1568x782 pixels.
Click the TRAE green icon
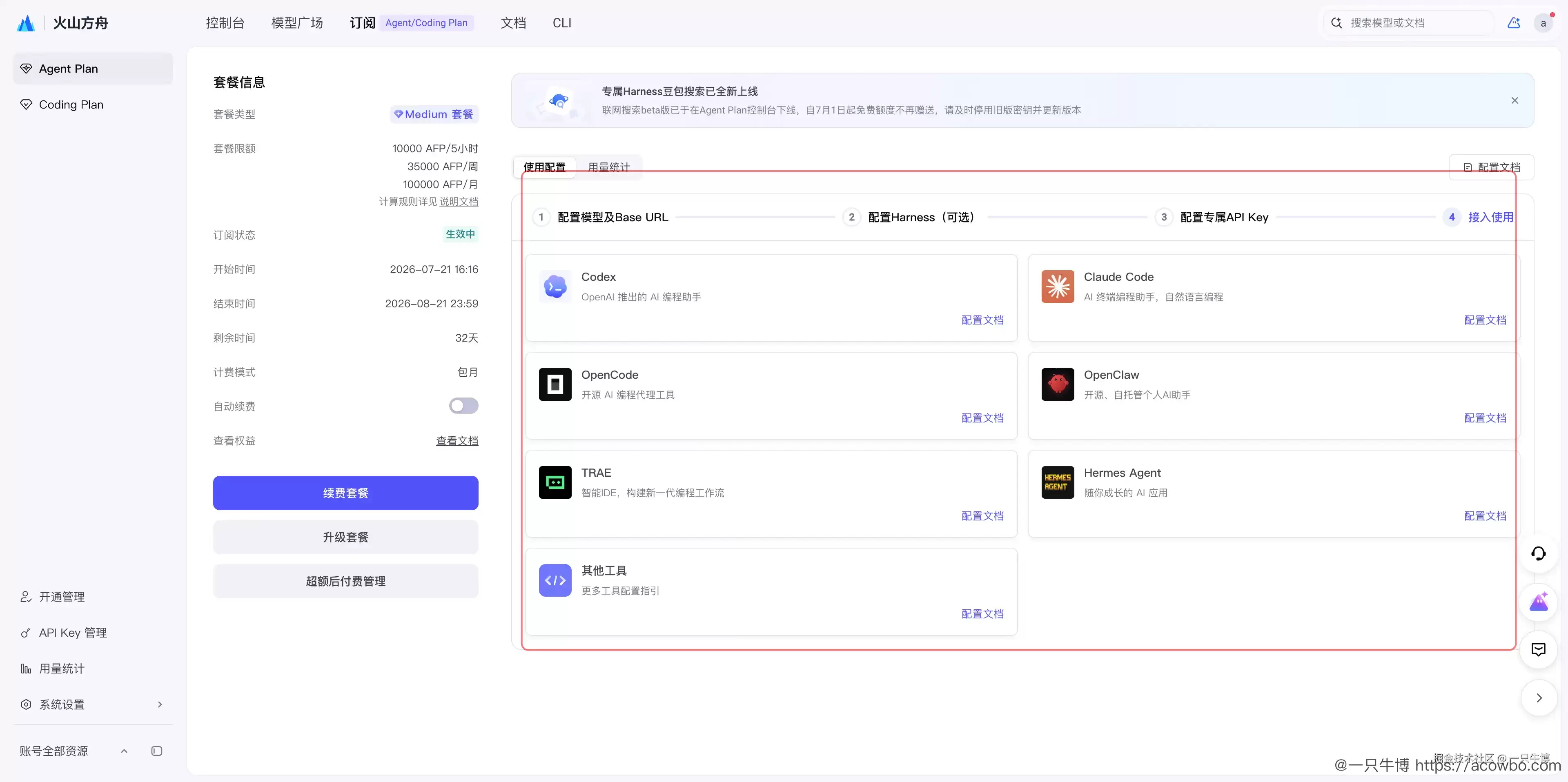(x=555, y=482)
